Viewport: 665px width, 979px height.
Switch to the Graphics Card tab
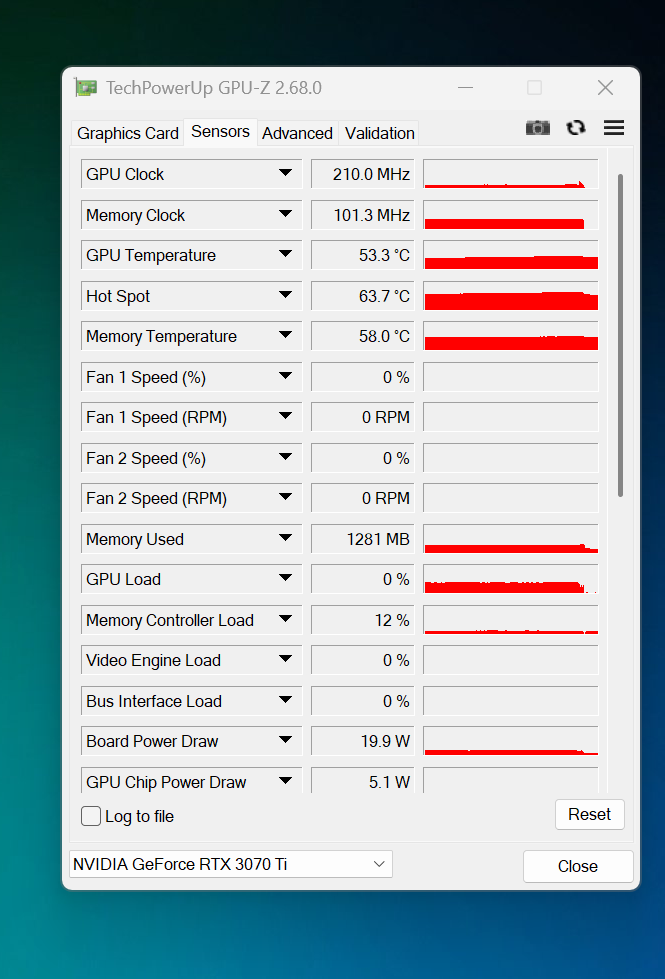(128, 133)
